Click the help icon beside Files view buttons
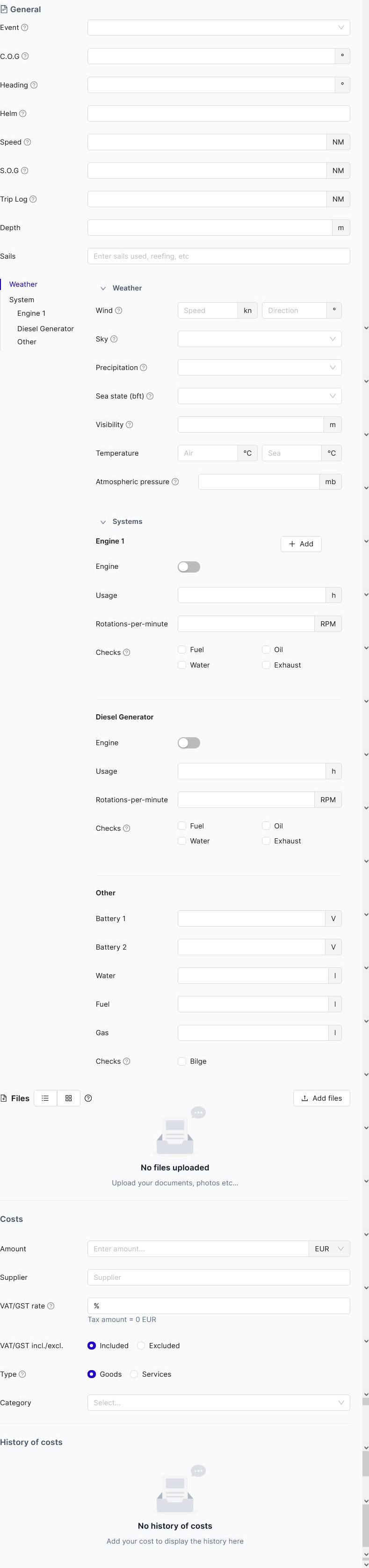Viewport: 369px width, 1568px height. click(x=88, y=1098)
